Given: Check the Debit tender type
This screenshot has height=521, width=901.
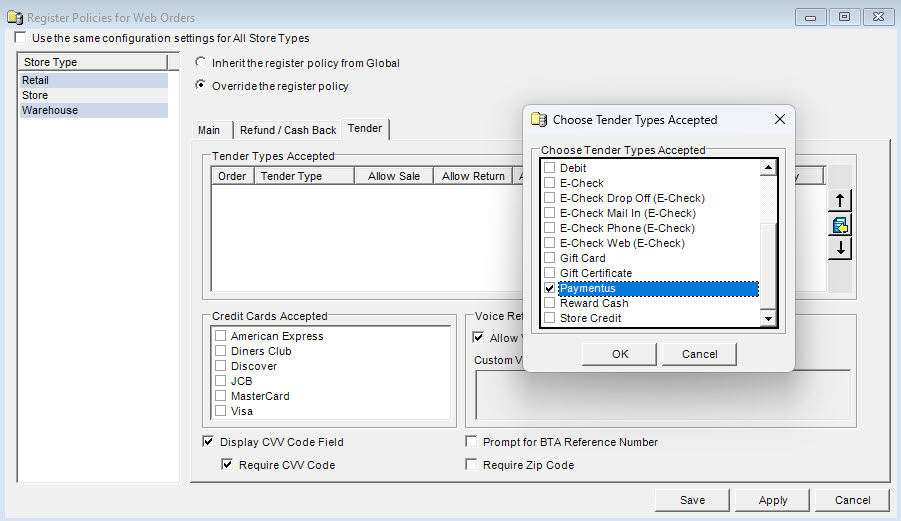Looking at the screenshot, I should 549,168.
